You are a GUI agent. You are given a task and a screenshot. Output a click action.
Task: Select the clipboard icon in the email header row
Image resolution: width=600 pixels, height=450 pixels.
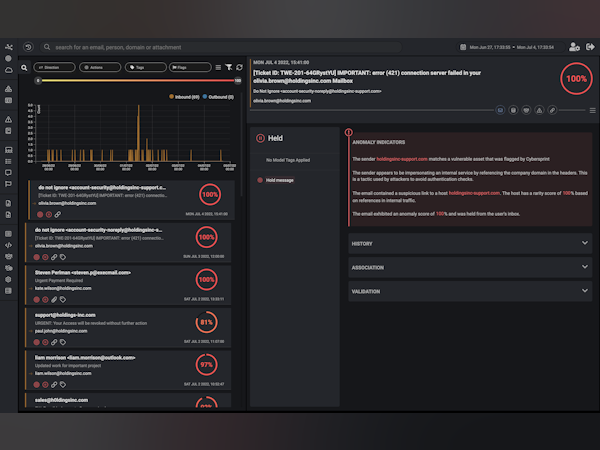[x=513, y=110]
